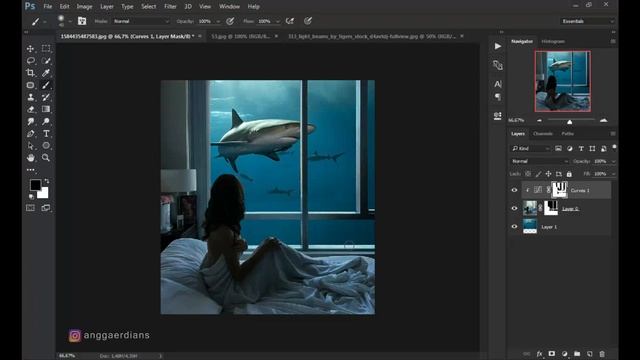Swap foreground and background colors

tap(47, 181)
